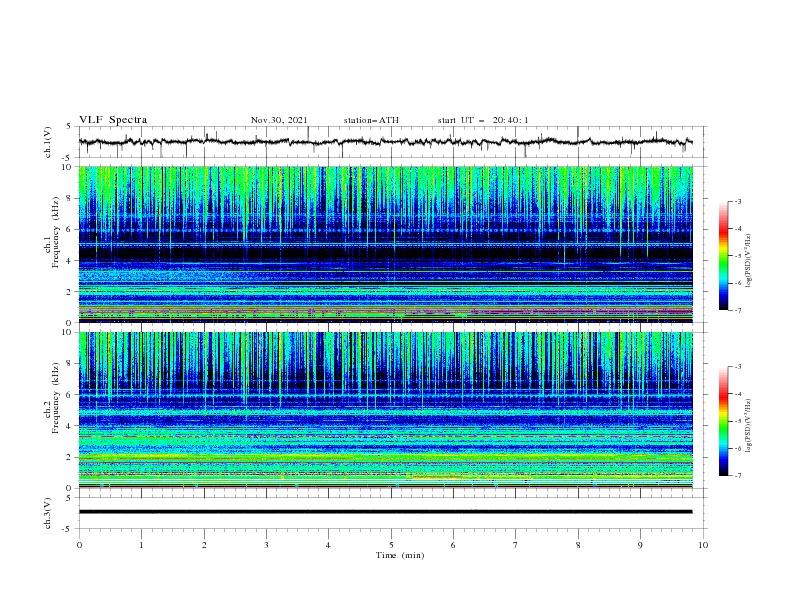Click time axis tick label "3"
Image resolution: width=792 pixels, height=612 pixels.
[266, 545]
